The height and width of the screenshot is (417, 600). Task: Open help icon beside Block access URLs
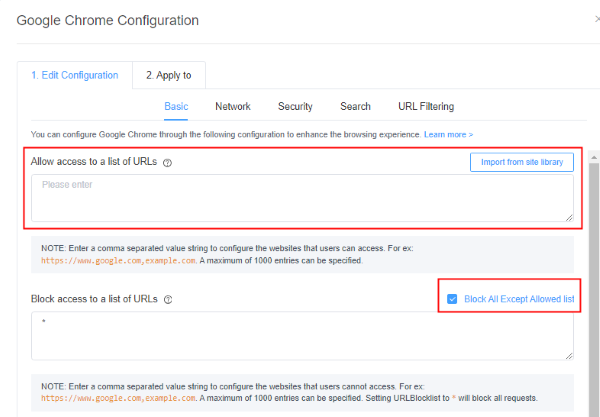click(x=168, y=300)
